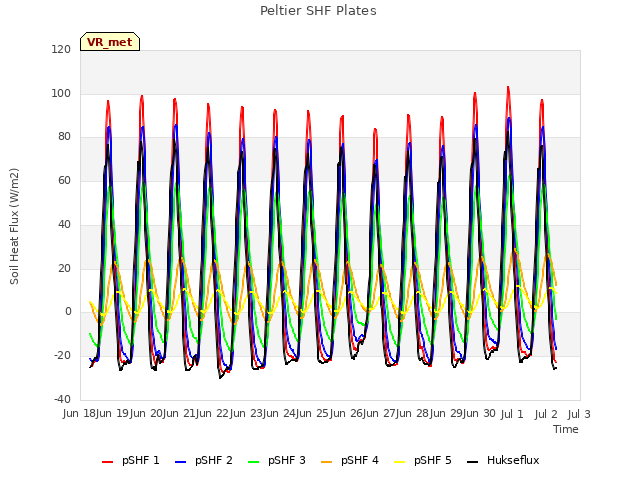Select the pSHF 1 legend label
This screenshot has height=480, width=640.
coord(141,460)
